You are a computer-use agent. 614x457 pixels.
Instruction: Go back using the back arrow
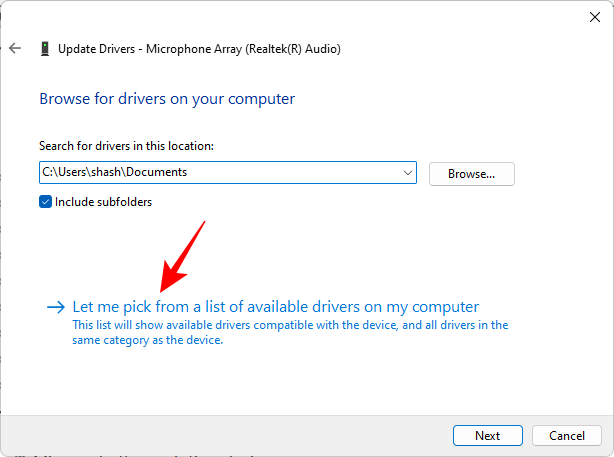click(x=15, y=48)
